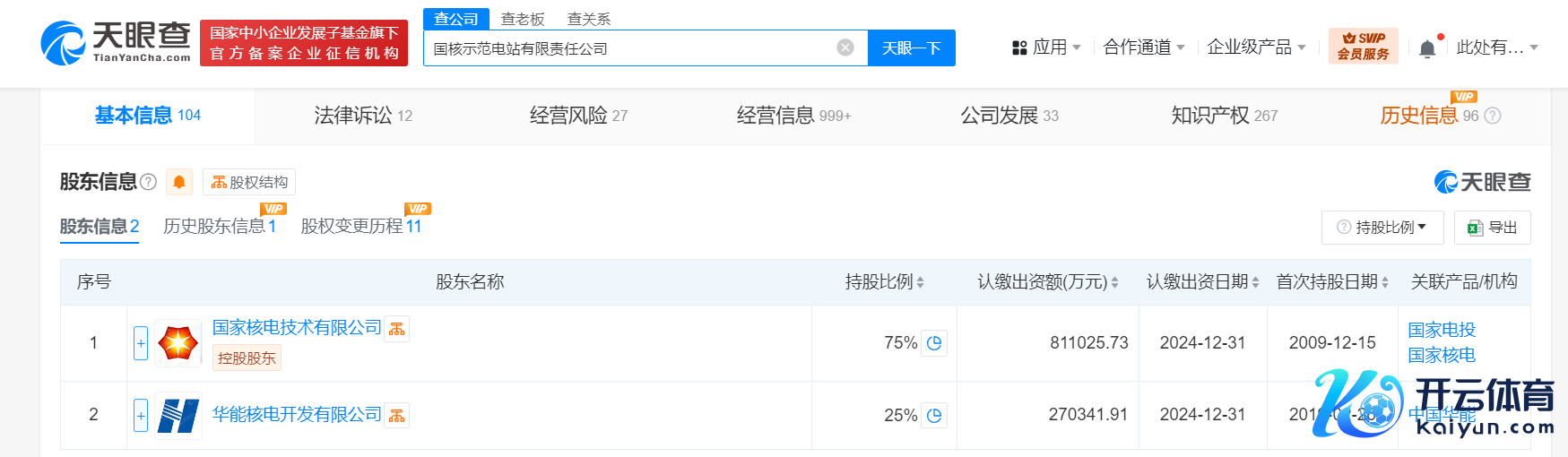Sort by 认缴出资日期 column

[x=1202, y=282]
